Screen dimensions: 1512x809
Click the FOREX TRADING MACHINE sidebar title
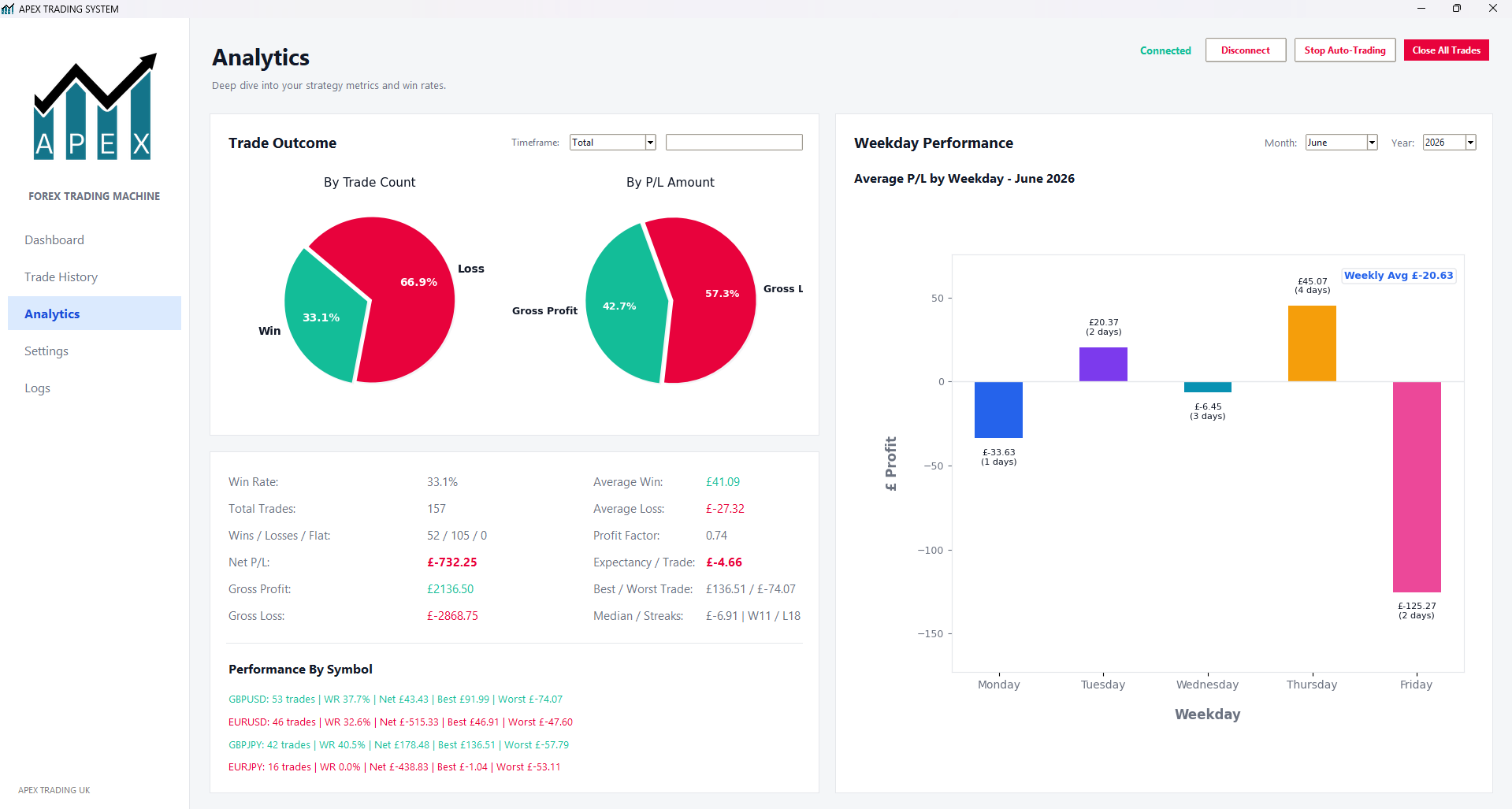point(95,196)
